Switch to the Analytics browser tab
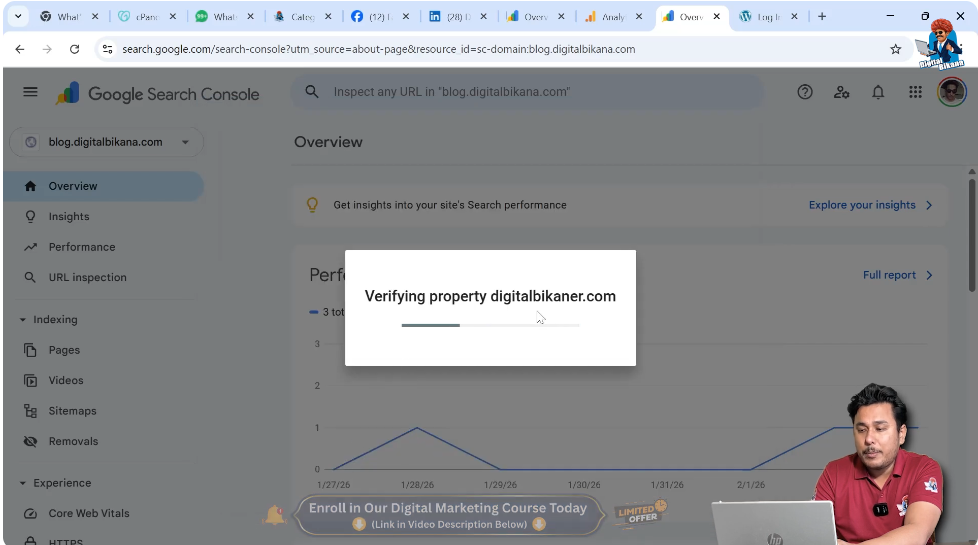The height and width of the screenshot is (545, 978). point(613,17)
